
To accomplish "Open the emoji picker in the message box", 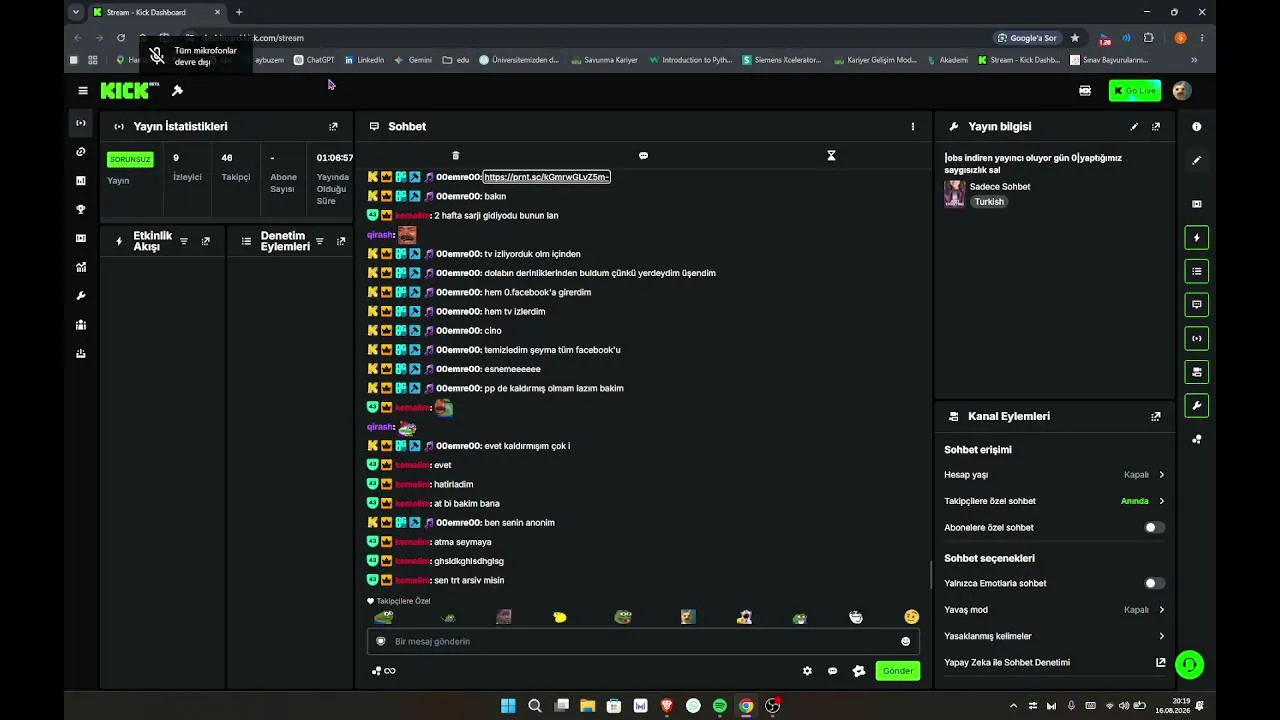I will click(x=906, y=642).
